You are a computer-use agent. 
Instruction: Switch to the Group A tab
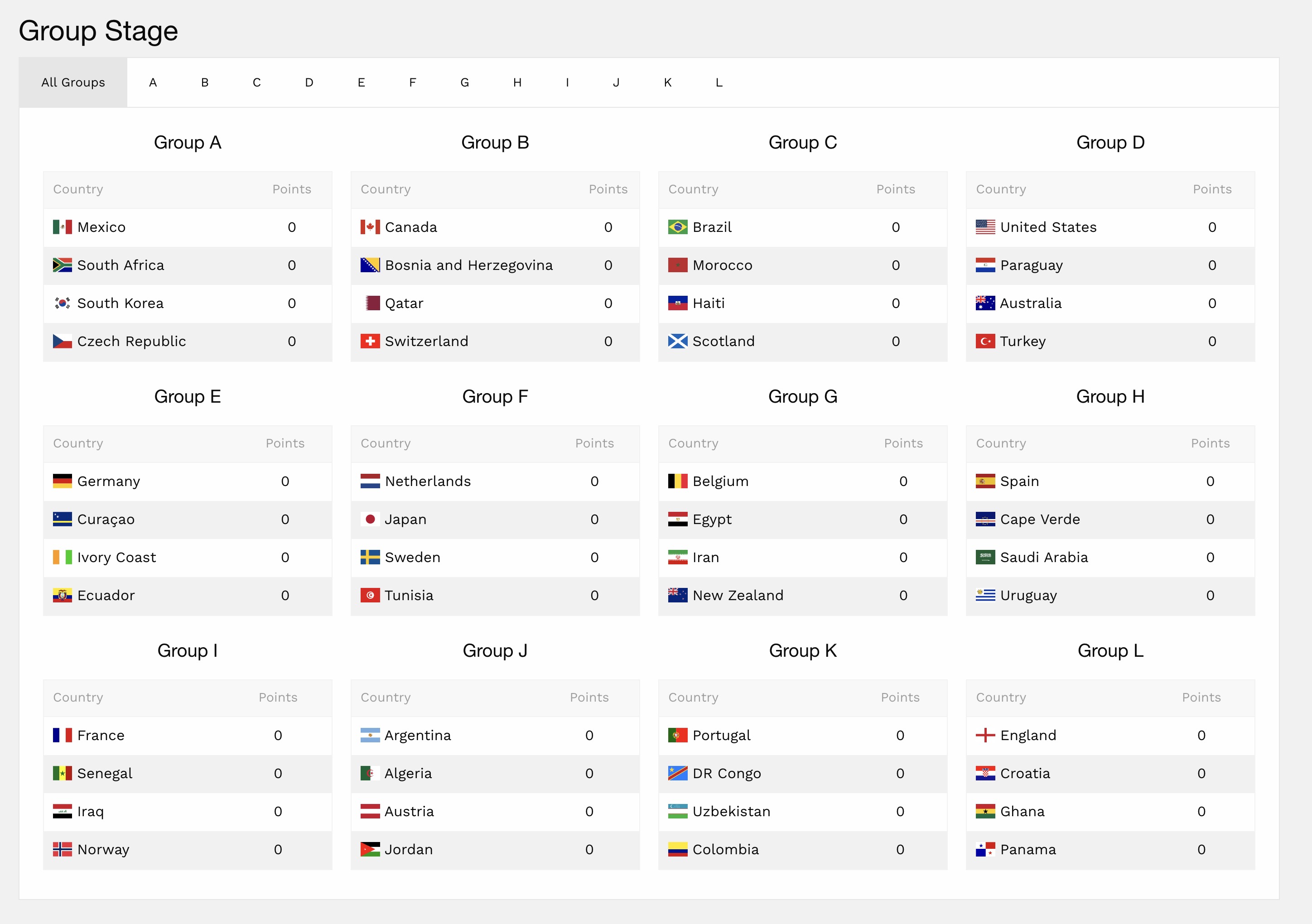tap(153, 82)
